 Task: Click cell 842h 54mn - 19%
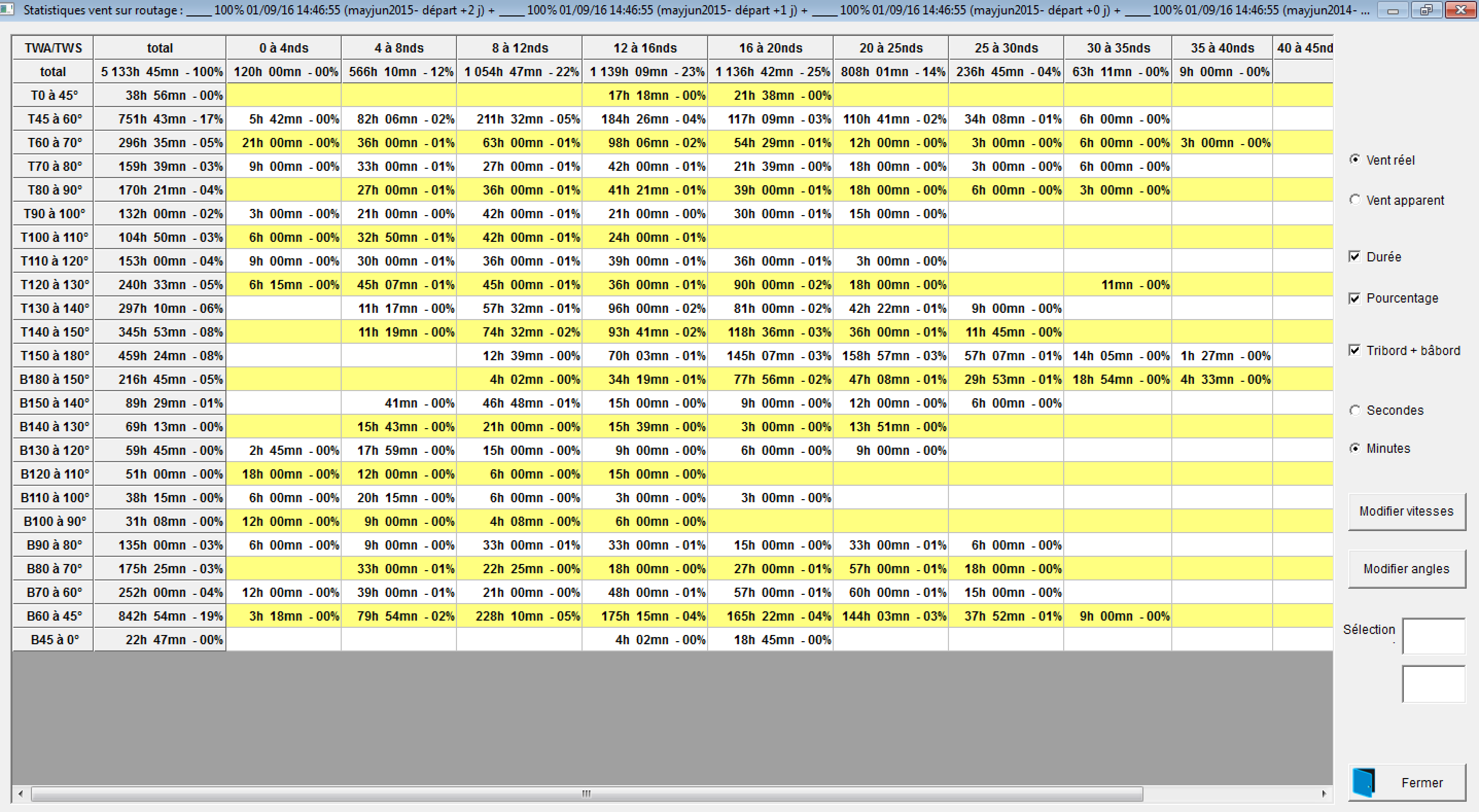(x=160, y=616)
